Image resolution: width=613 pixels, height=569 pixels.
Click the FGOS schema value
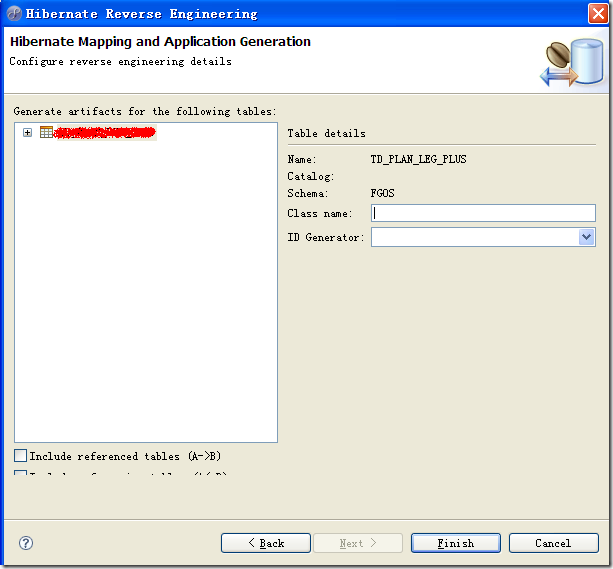pyautogui.click(x=383, y=194)
